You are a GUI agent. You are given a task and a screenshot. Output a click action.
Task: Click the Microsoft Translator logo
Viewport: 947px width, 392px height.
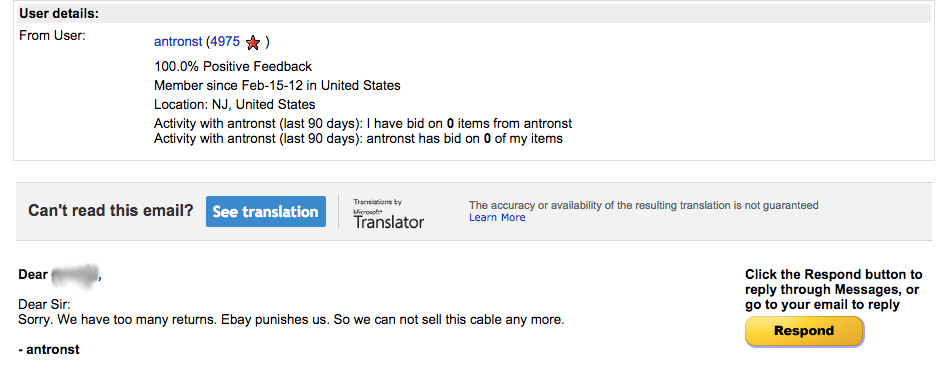coord(388,214)
